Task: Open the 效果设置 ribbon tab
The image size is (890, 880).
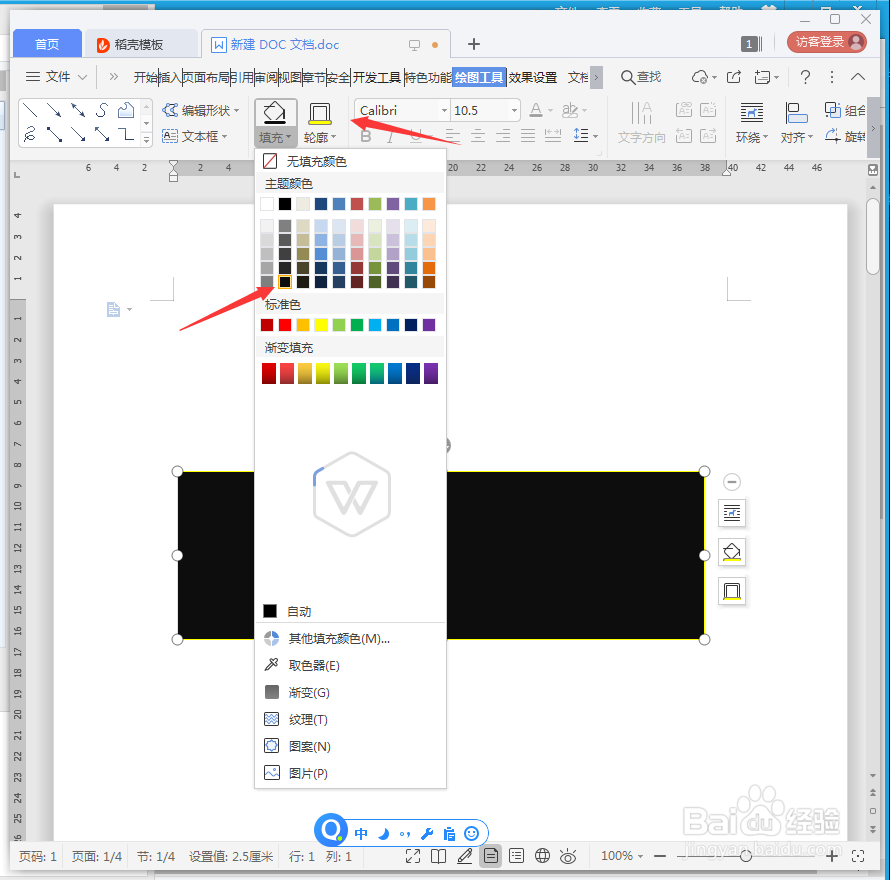Action: click(532, 77)
